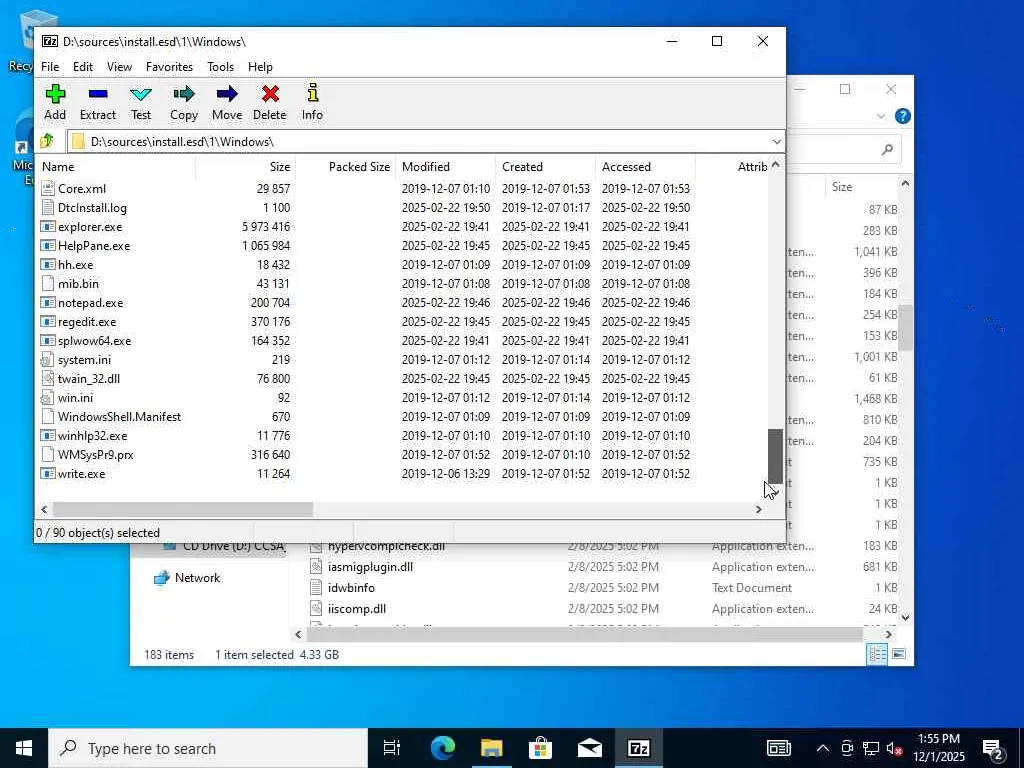Select iasmigplugin.dll in Explorer window

click(x=370, y=566)
